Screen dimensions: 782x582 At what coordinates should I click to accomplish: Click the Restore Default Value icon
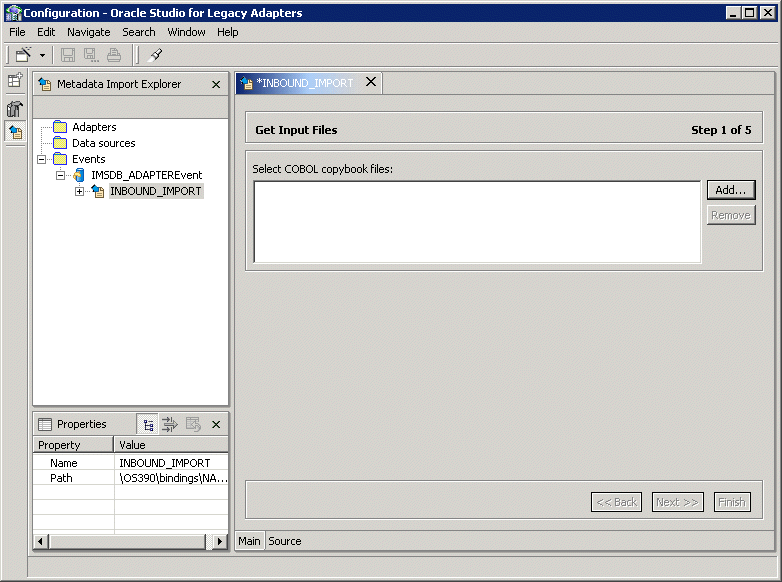[x=193, y=424]
